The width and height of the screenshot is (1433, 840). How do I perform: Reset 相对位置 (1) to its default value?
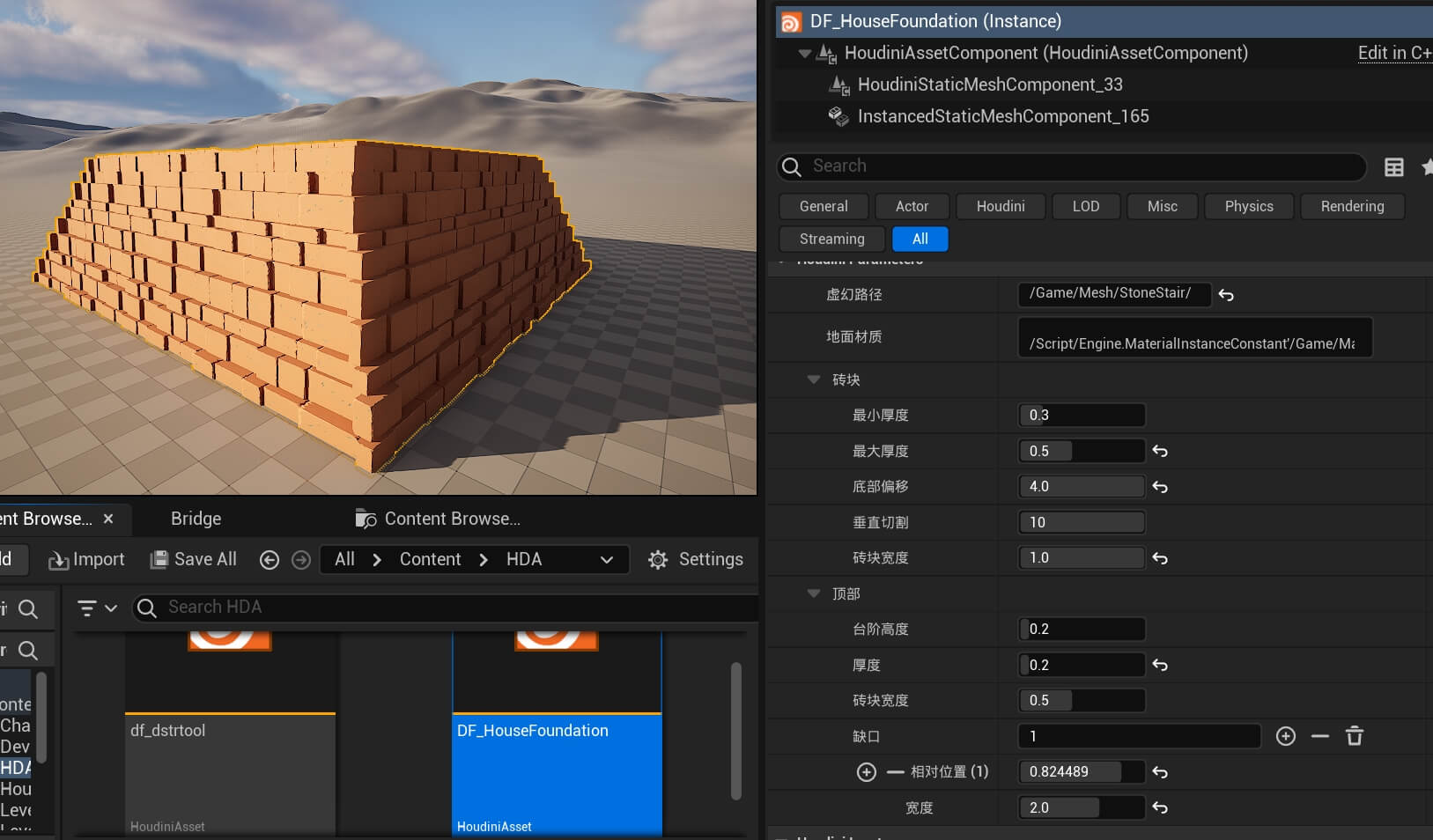(1160, 772)
